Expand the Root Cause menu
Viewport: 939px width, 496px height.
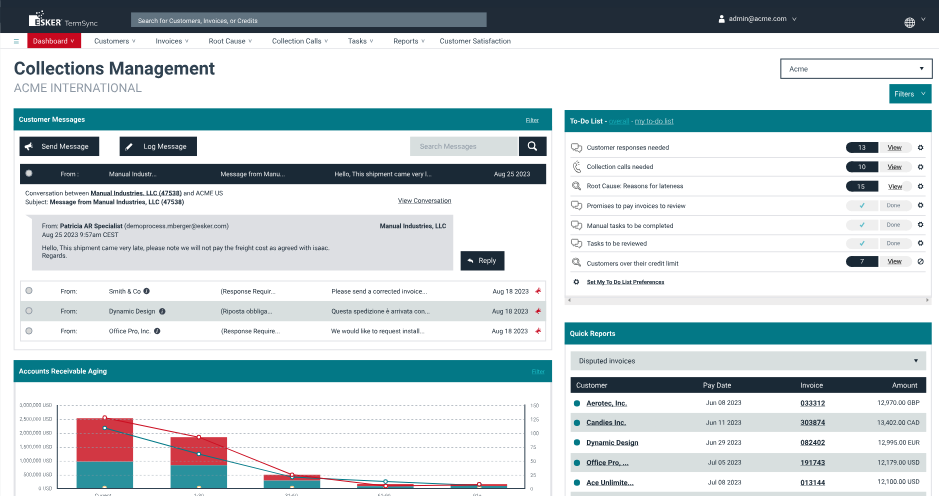point(230,41)
